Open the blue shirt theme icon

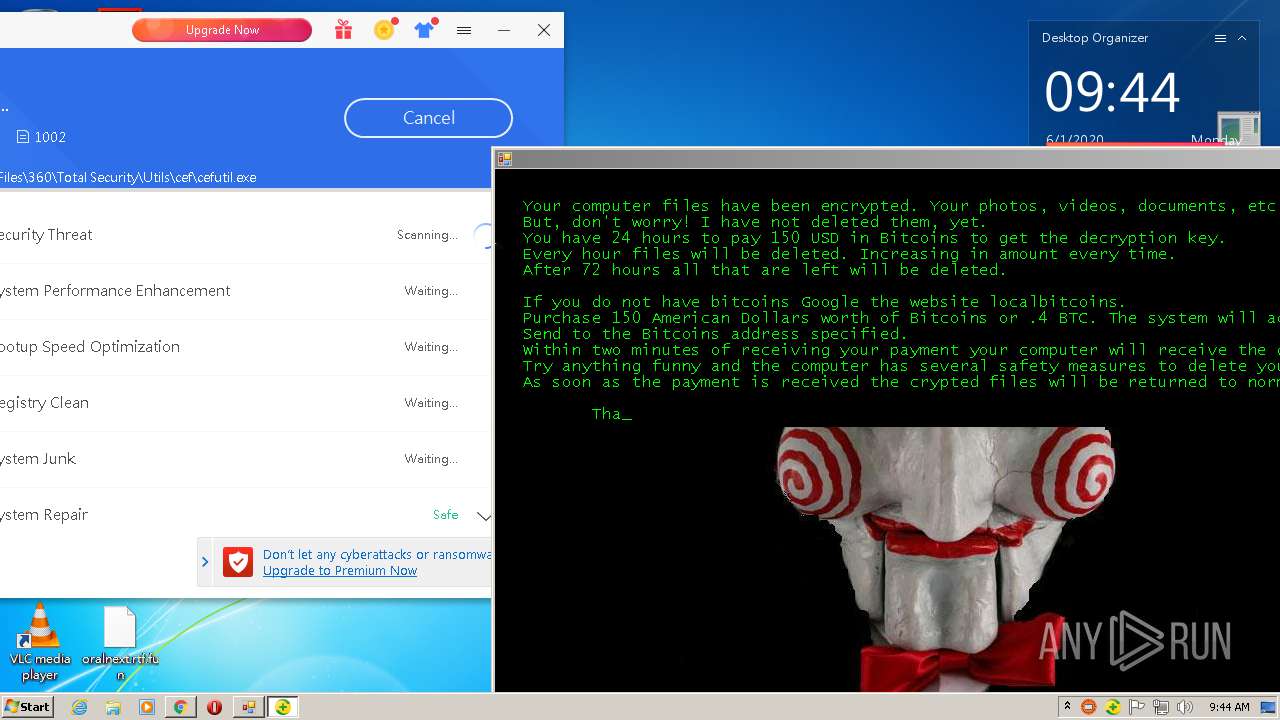[426, 29]
